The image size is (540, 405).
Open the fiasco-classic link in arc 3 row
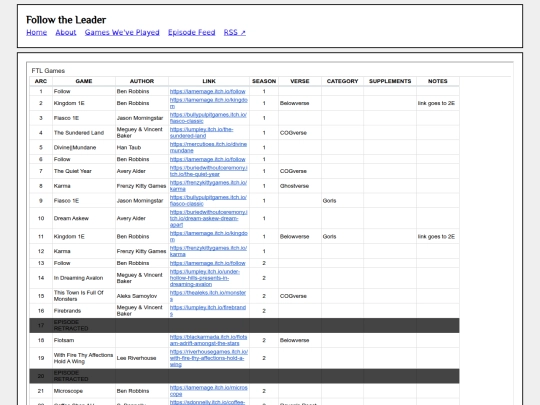click(208, 118)
